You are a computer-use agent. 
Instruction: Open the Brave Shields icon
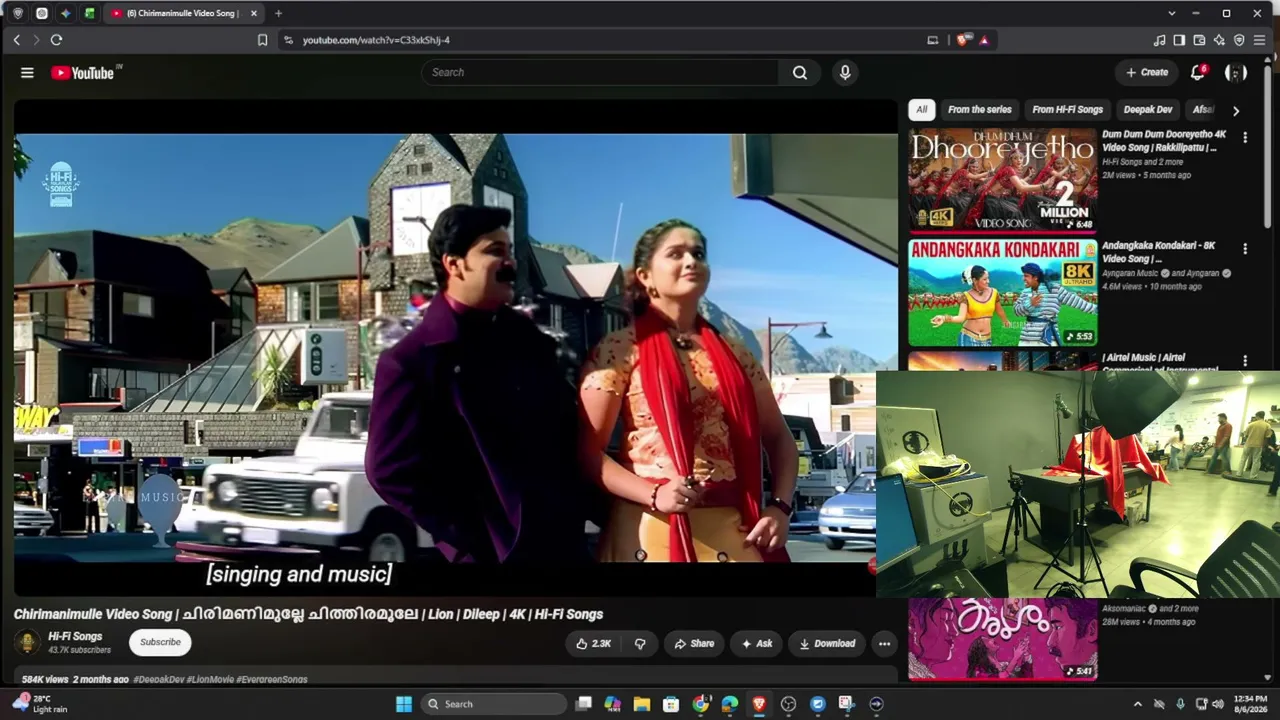coord(962,40)
